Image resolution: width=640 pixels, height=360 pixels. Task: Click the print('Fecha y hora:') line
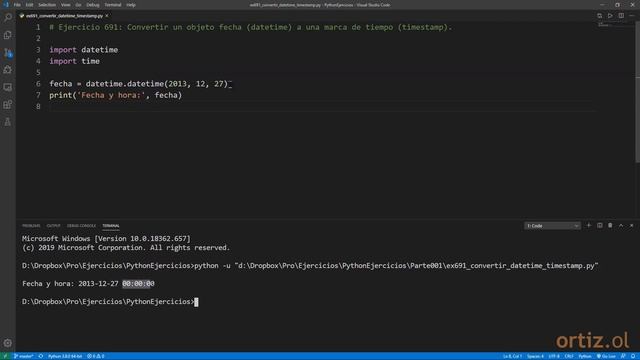(x=116, y=95)
